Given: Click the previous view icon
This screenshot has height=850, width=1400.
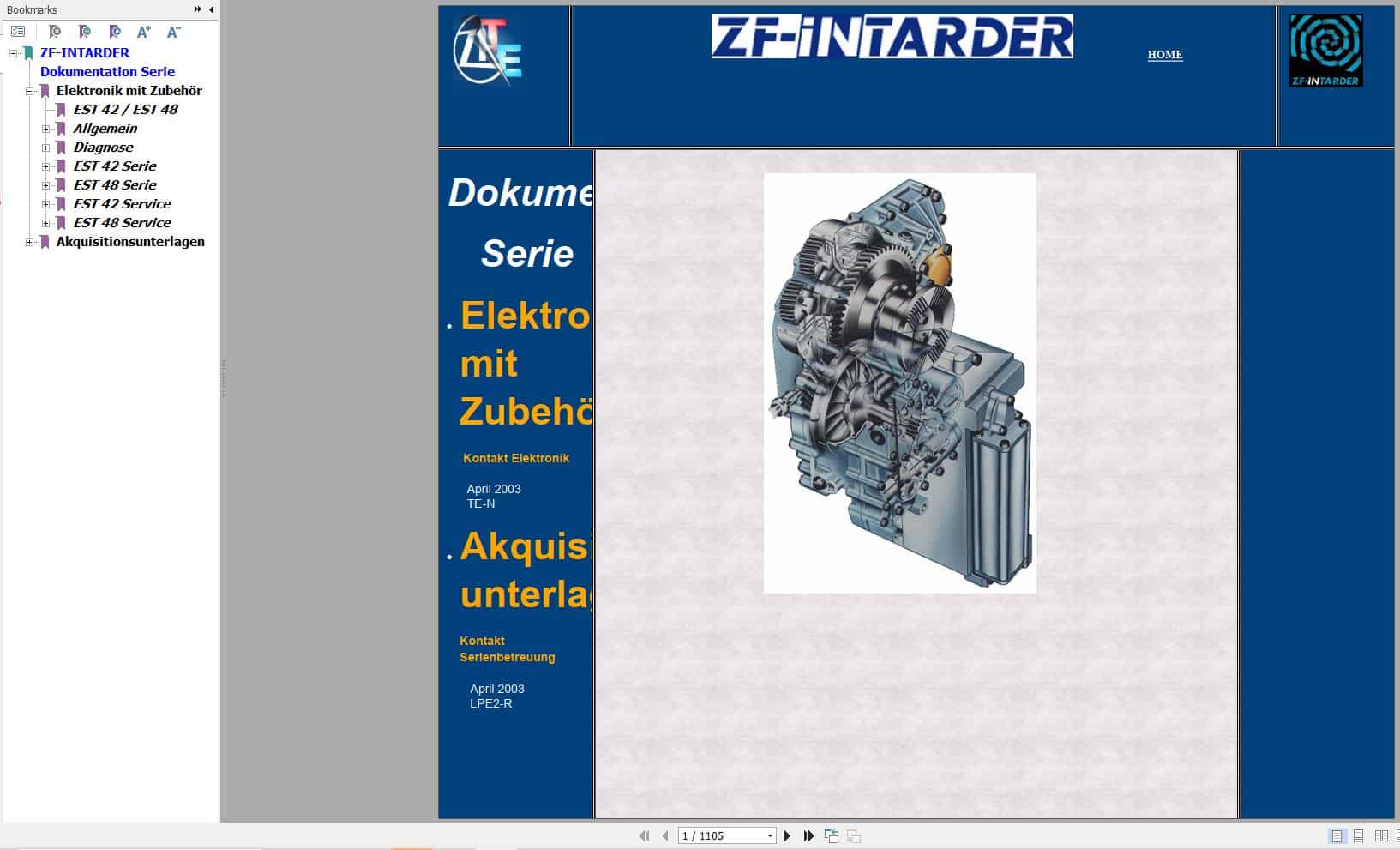Looking at the screenshot, I should click(832, 835).
